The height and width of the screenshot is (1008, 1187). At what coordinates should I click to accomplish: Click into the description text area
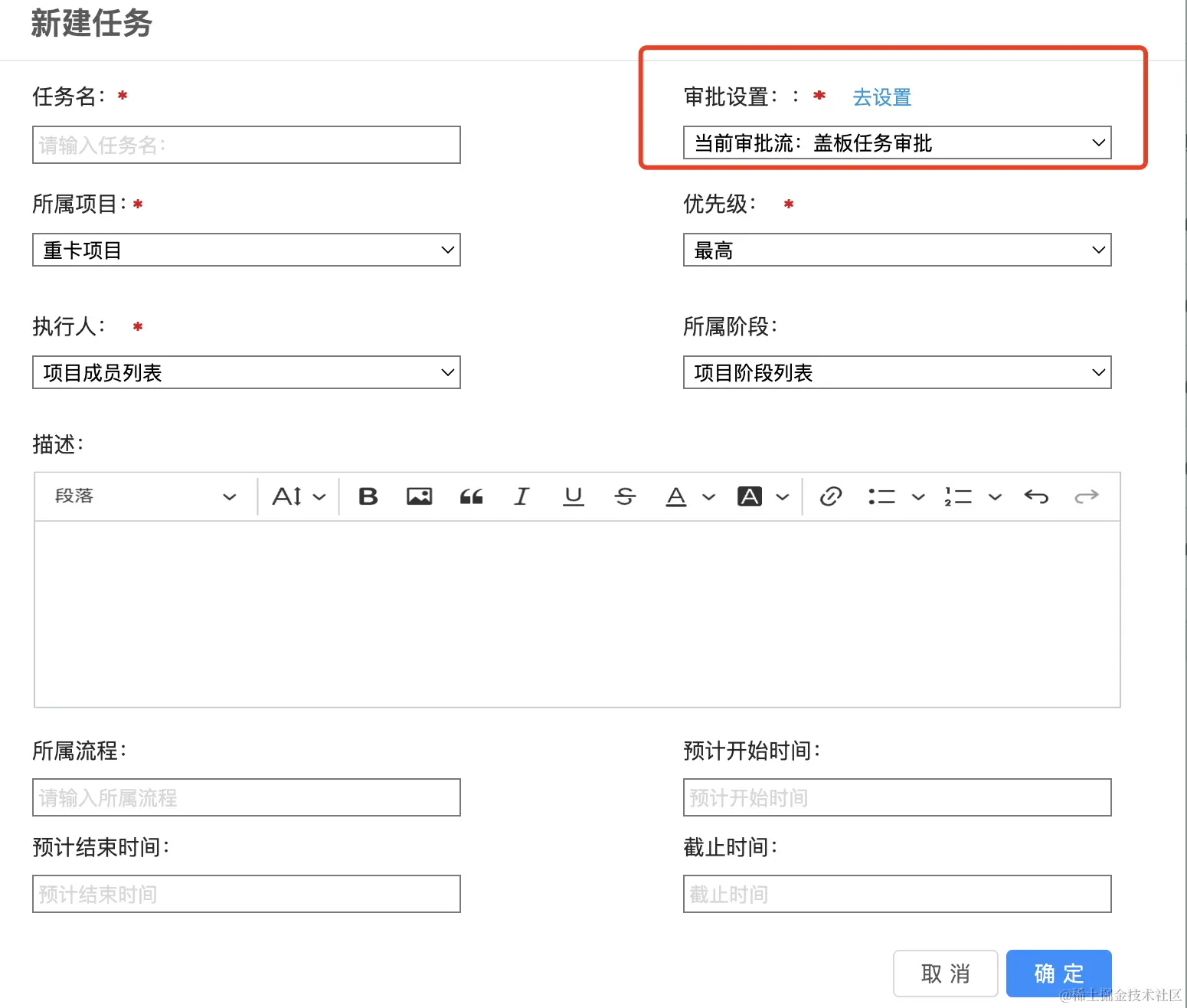coord(577,614)
